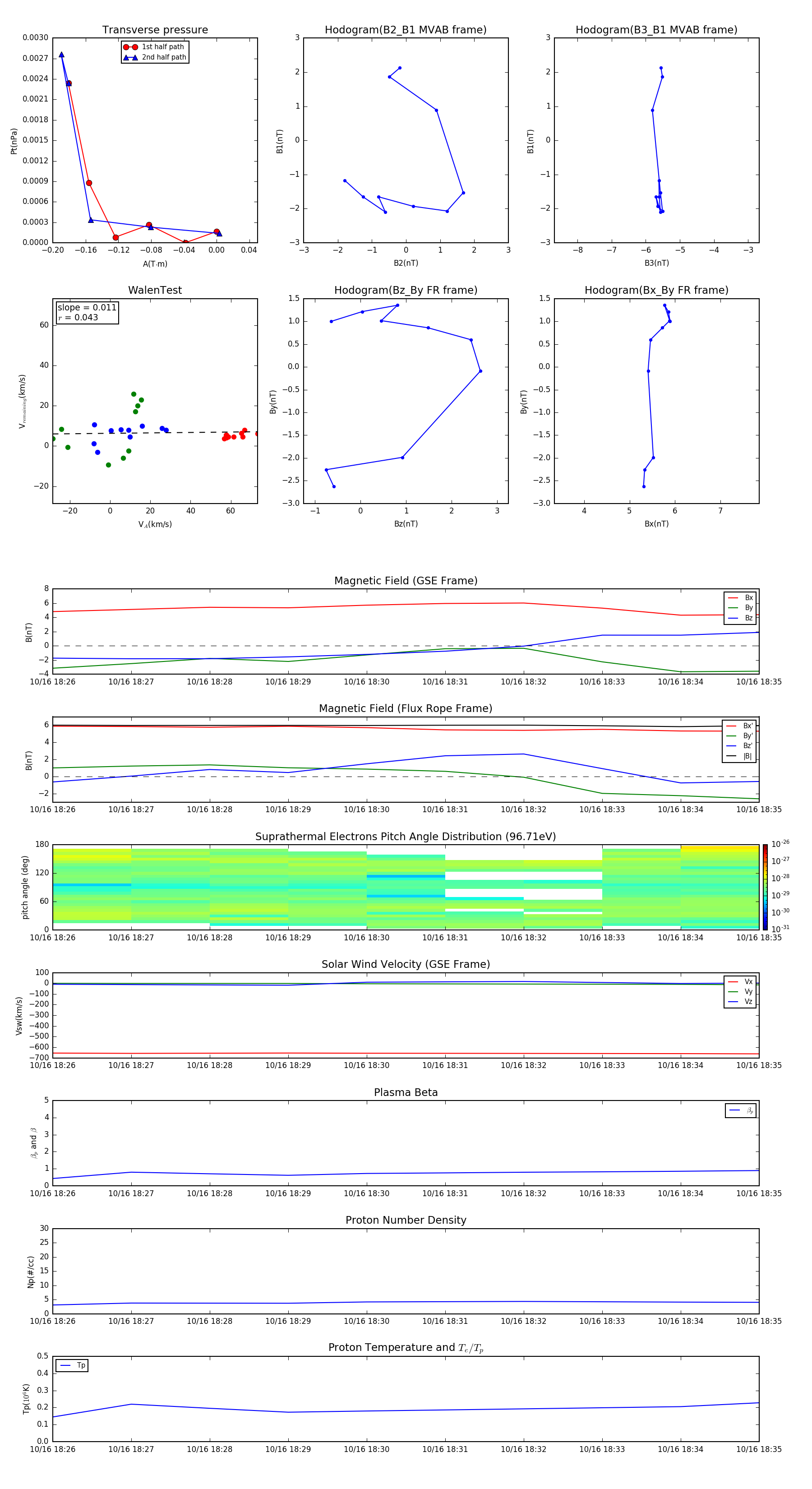Click the 'WalenTest' plot title
The width and height of the screenshot is (812, 1489).
155,290
